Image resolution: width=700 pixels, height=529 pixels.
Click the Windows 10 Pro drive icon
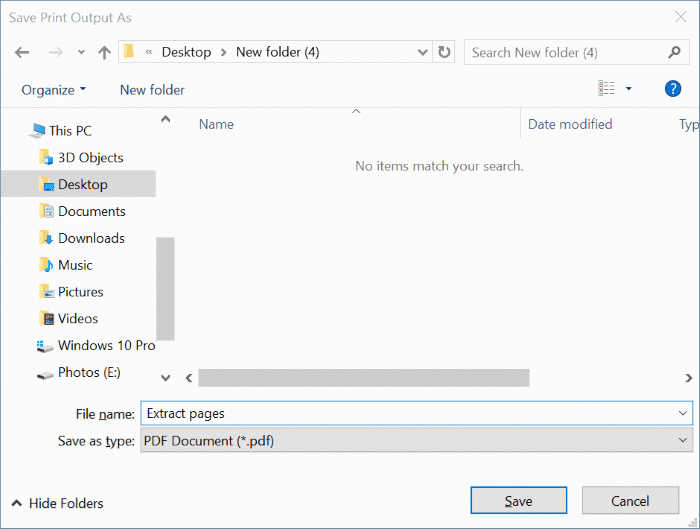[45, 346]
